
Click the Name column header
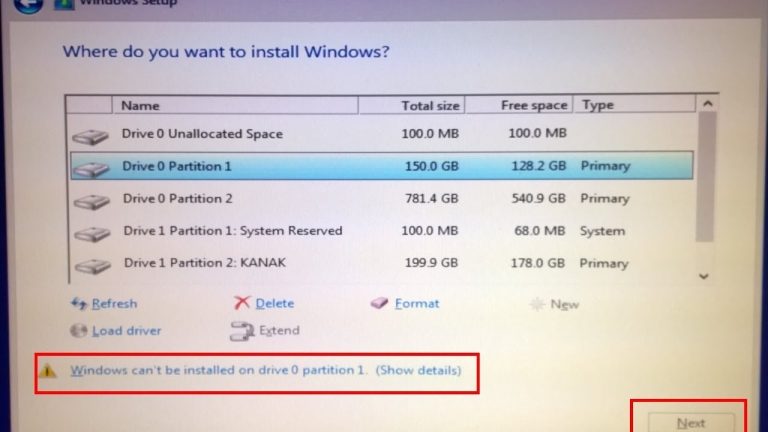click(235, 105)
